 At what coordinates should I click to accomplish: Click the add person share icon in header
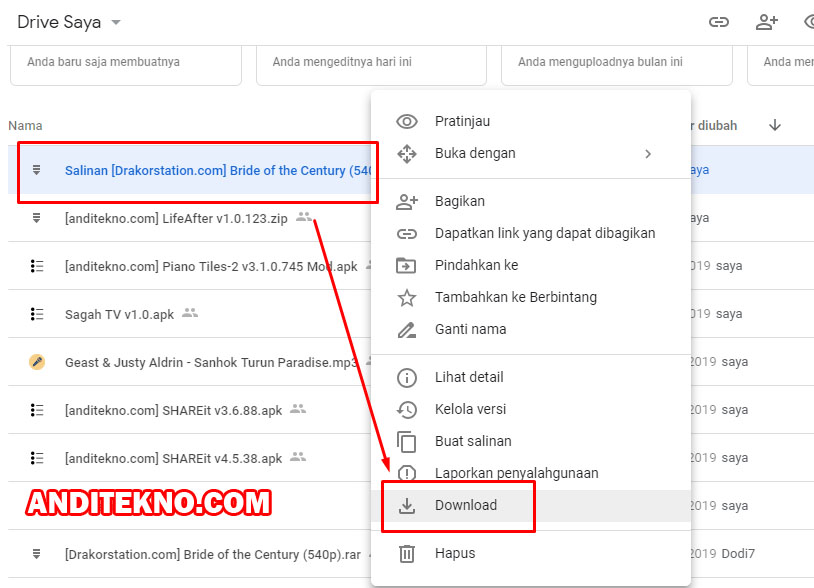(767, 22)
